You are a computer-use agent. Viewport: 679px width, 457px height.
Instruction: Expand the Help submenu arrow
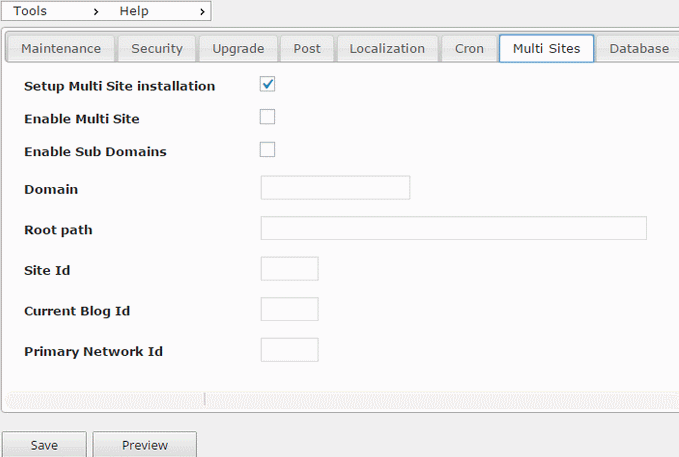coord(202,12)
